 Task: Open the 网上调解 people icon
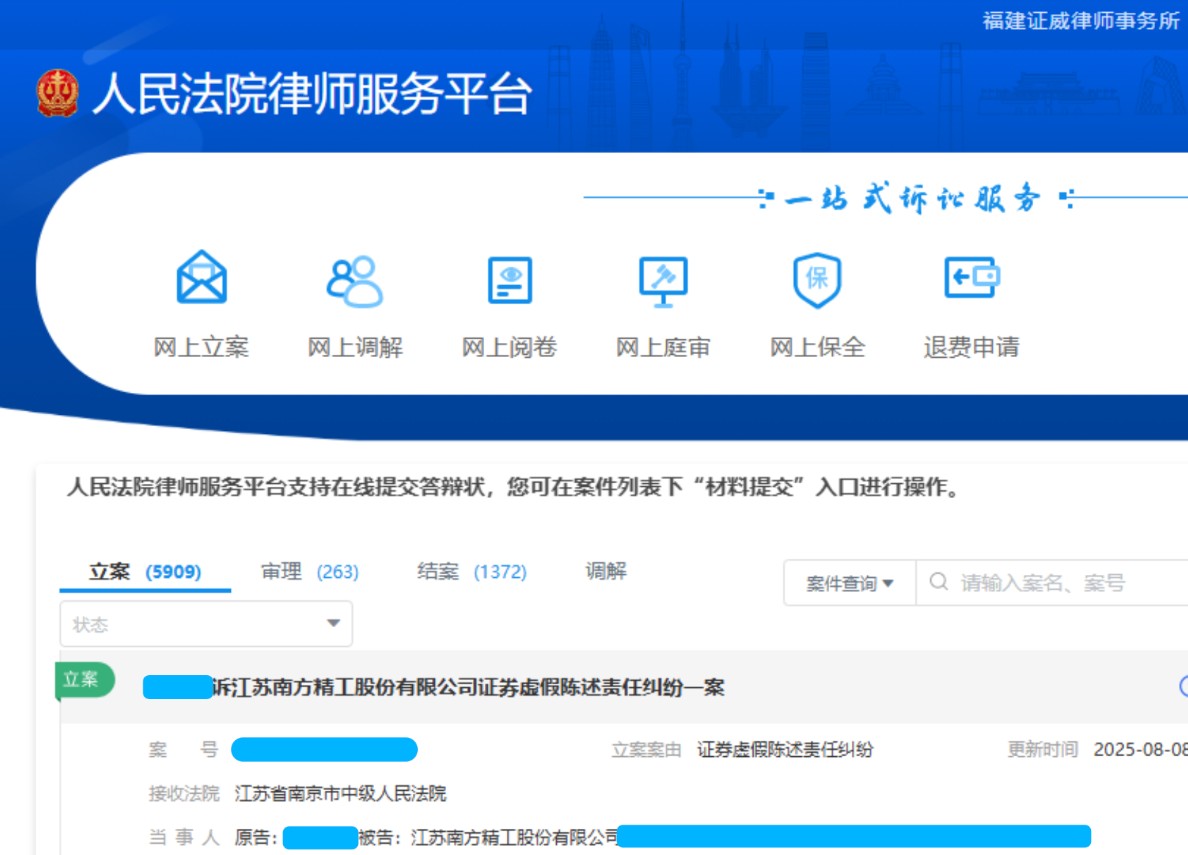(355, 280)
